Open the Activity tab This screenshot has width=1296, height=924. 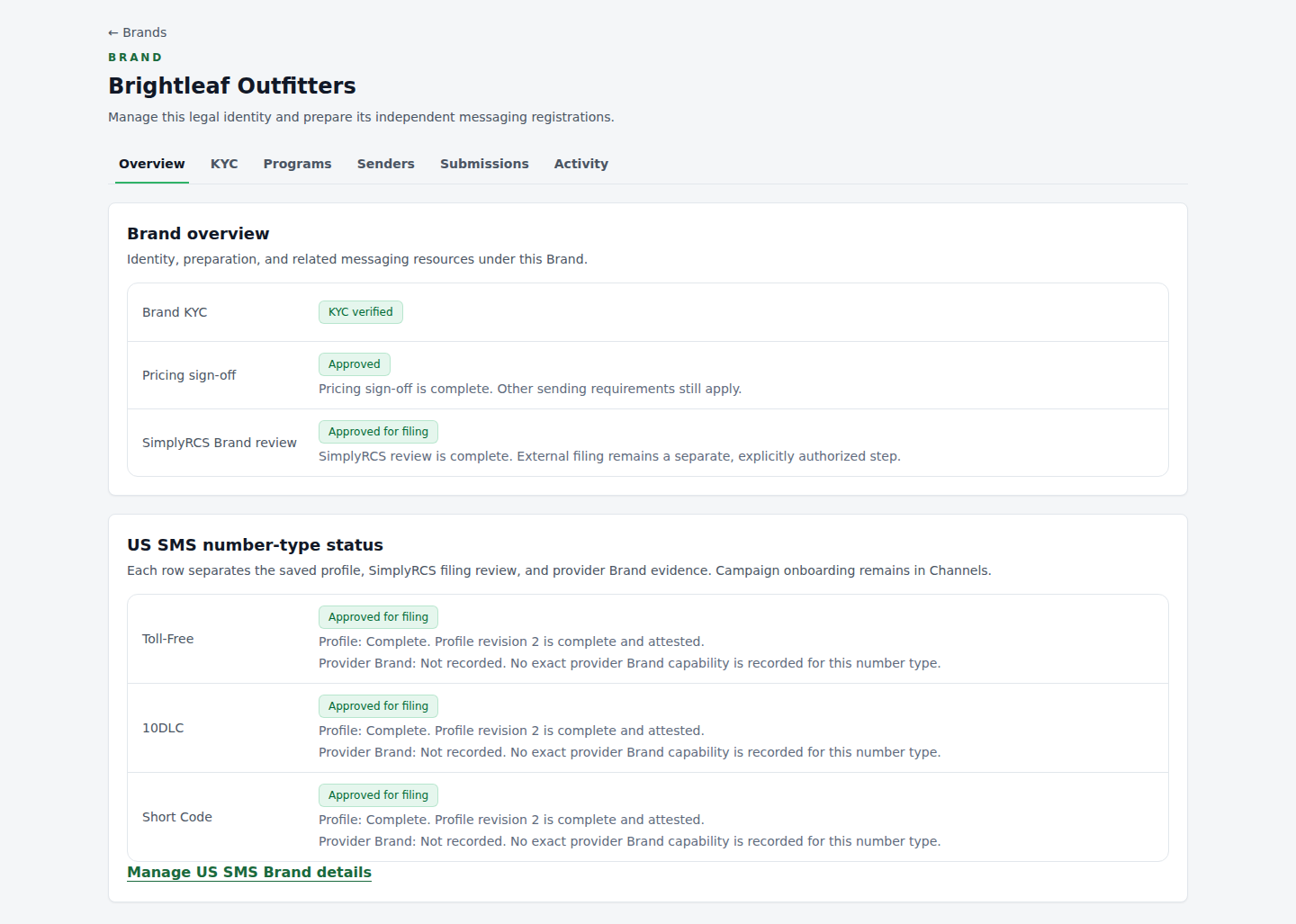(580, 164)
